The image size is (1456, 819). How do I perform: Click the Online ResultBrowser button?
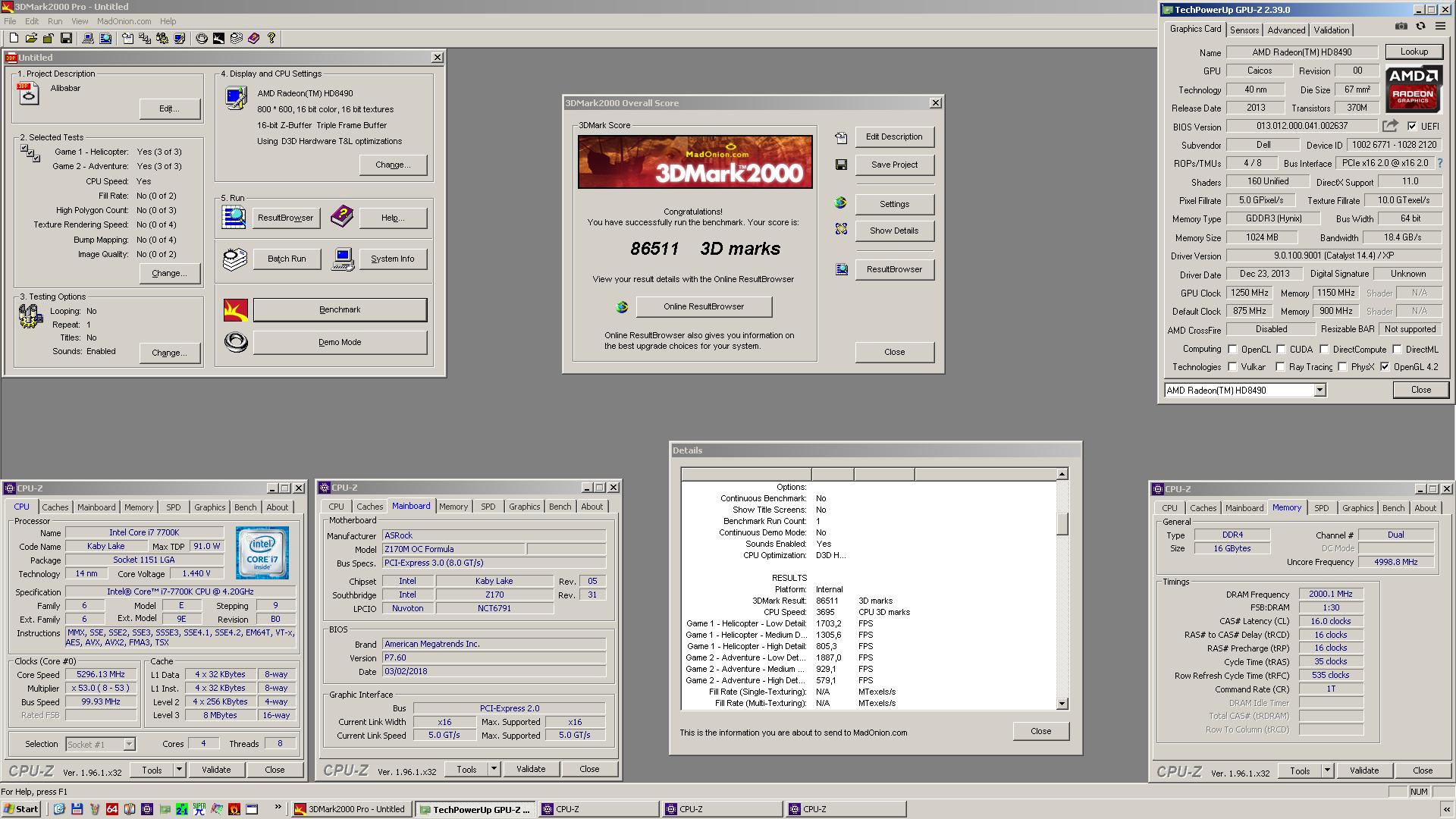click(704, 306)
